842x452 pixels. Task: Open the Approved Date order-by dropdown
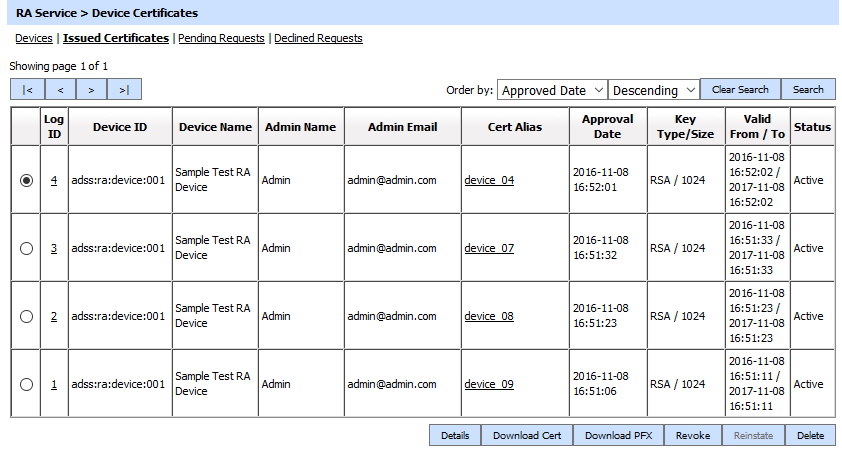click(x=552, y=90)
